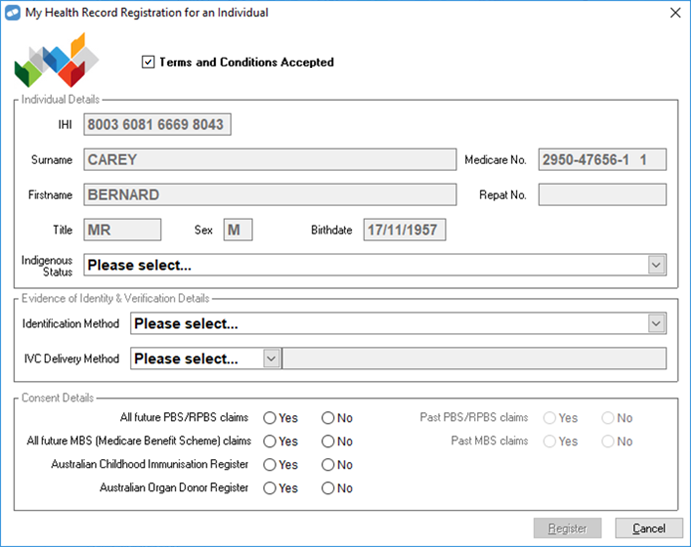This screenshot has height=547, width=691.
Task: Open the IVC Delivery Method dropdown
Action: [x=270, y=359]
